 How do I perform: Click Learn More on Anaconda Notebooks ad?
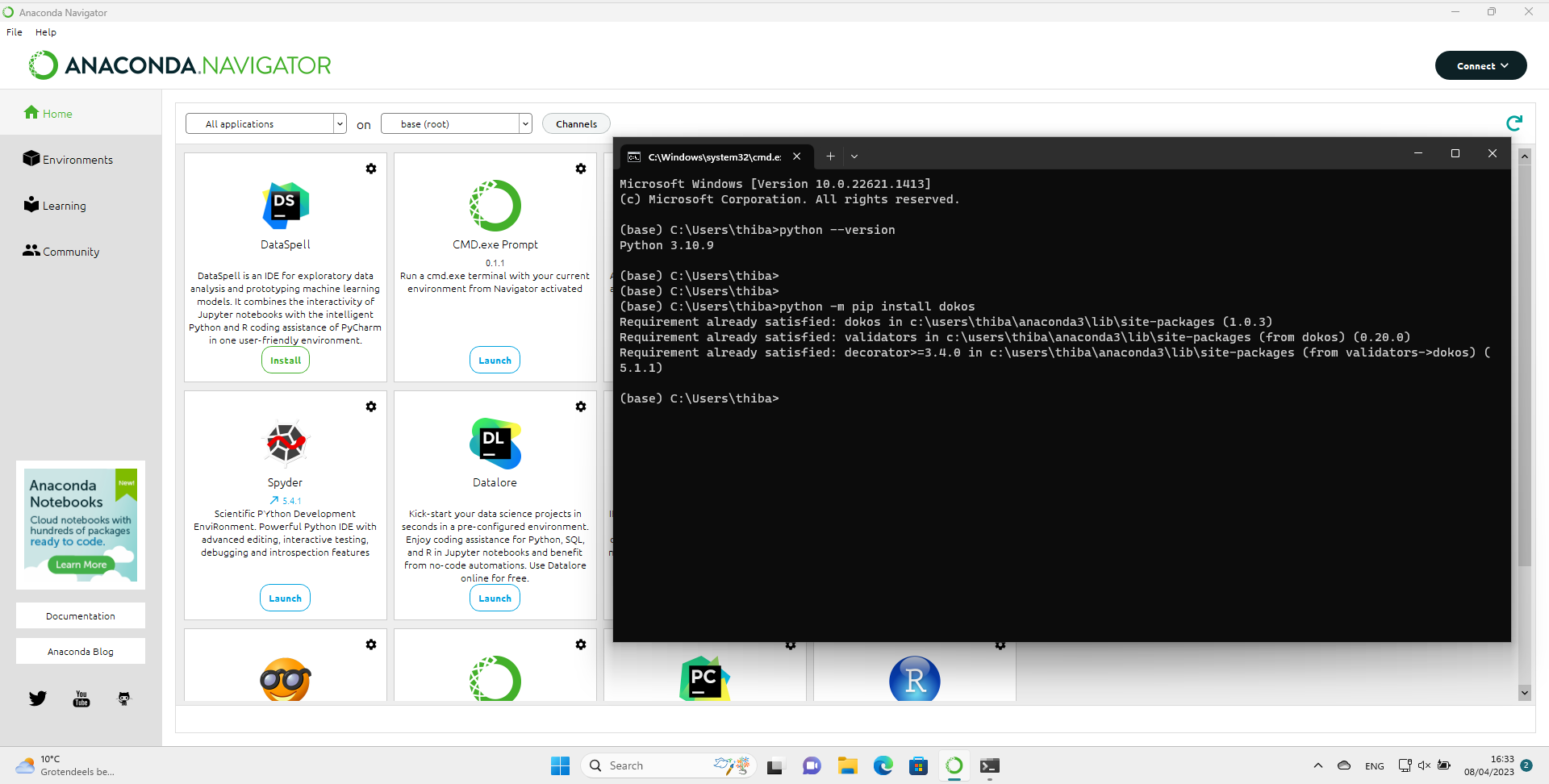tap(81, 565)
